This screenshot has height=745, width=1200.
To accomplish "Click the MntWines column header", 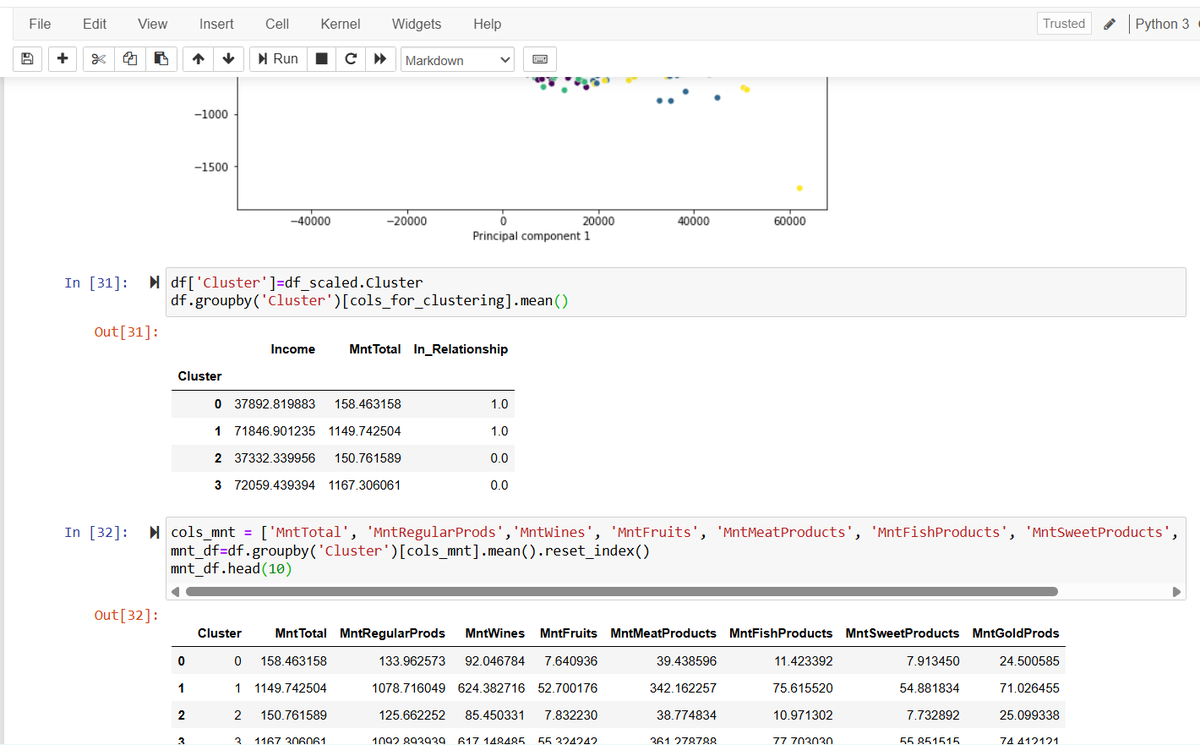I will 495,633.
